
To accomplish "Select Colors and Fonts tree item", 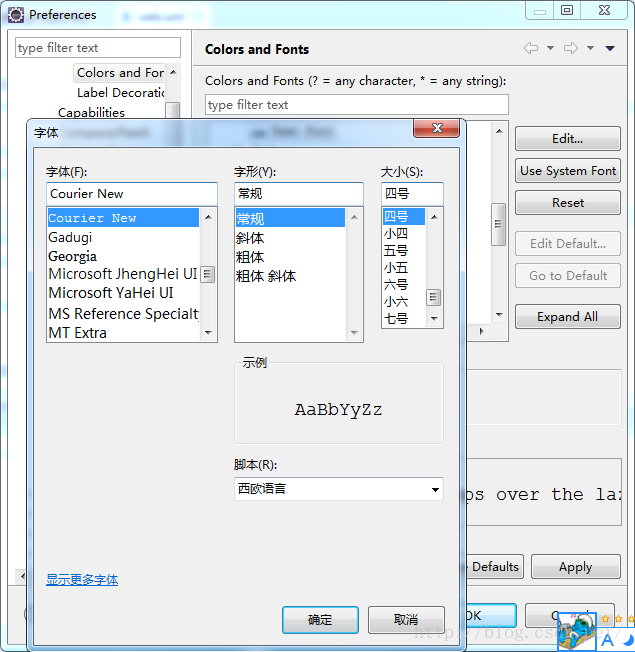I will [x=120, y=73].
